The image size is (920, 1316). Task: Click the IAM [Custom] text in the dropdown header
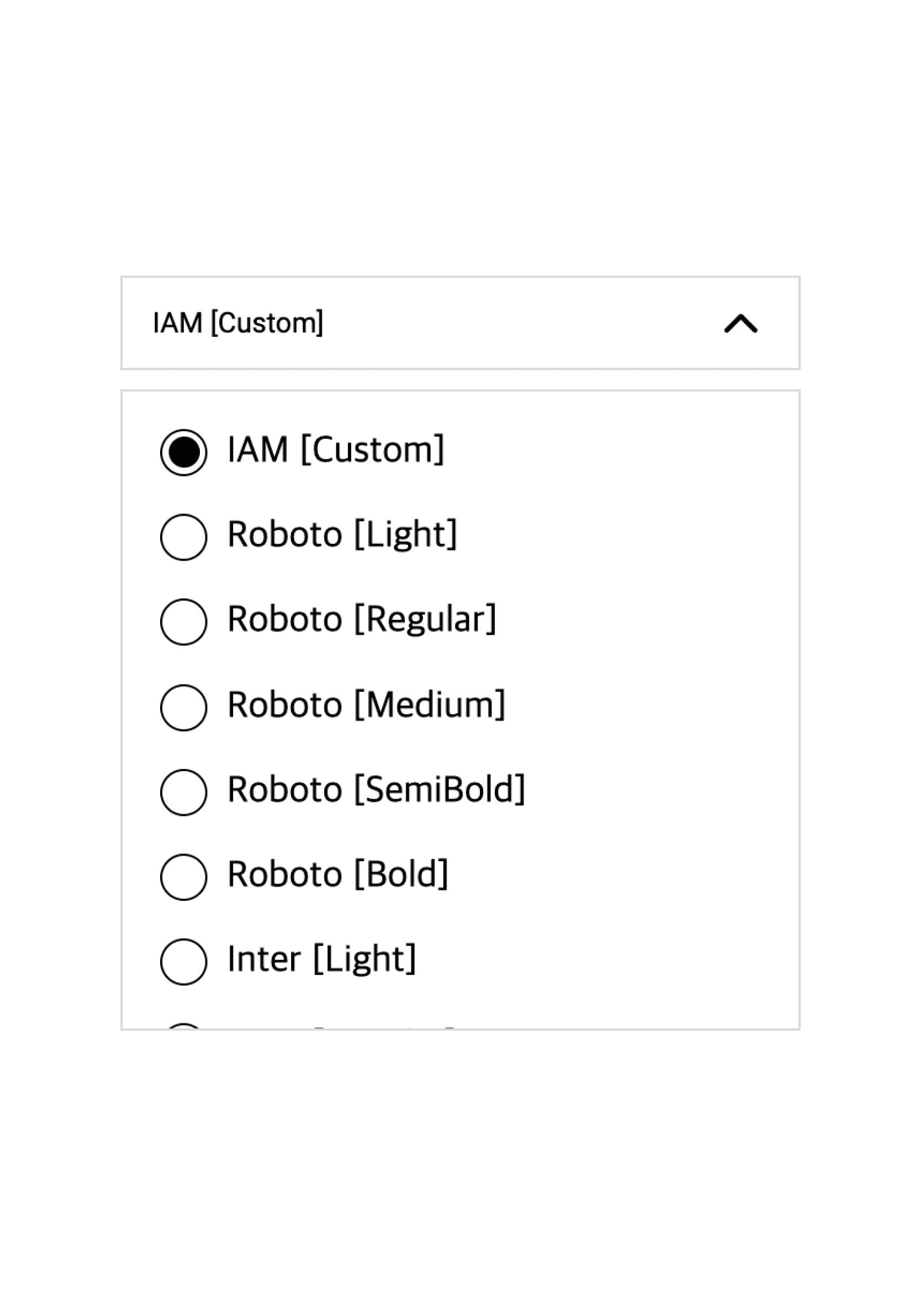pos(238,323)
